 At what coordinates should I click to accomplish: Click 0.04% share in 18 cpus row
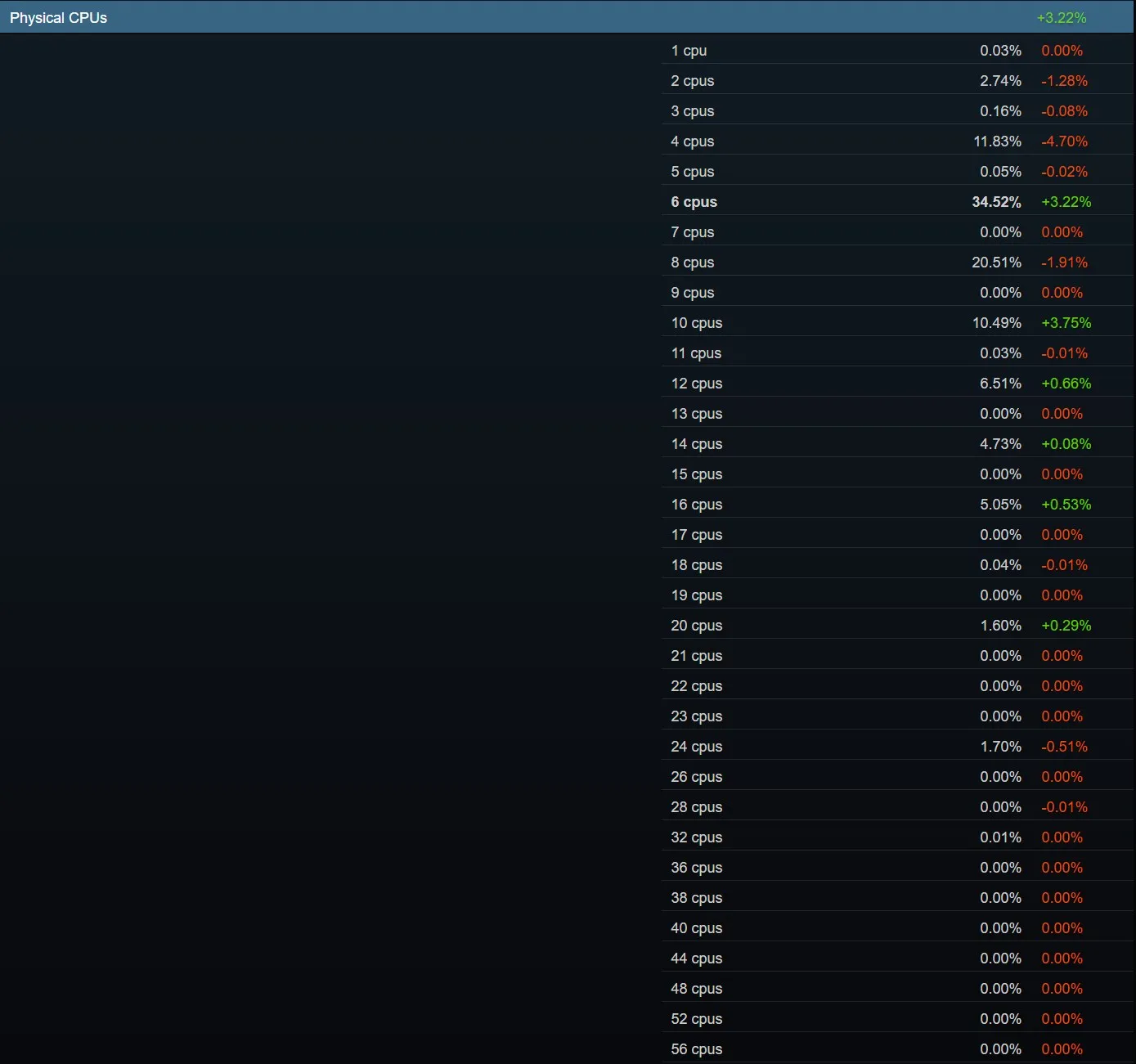pos(1000,565)
